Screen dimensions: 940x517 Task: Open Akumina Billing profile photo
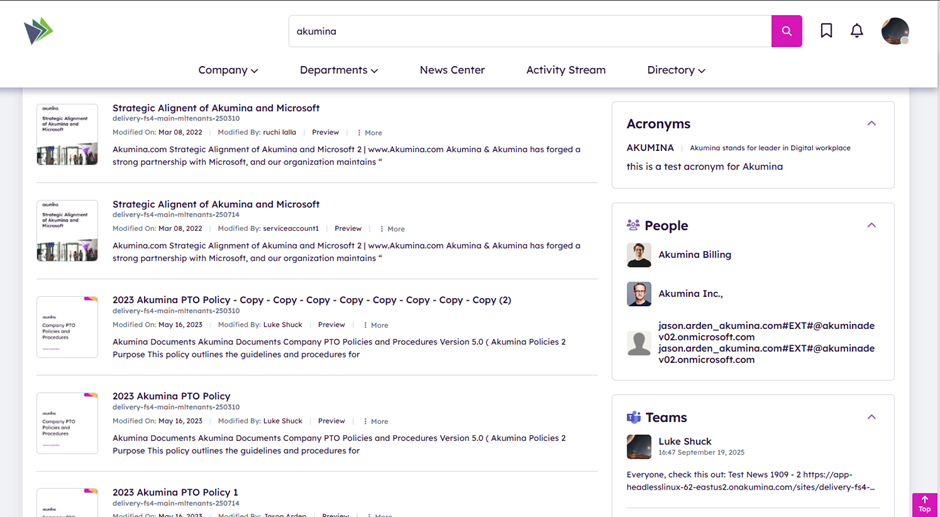[639, 255]
